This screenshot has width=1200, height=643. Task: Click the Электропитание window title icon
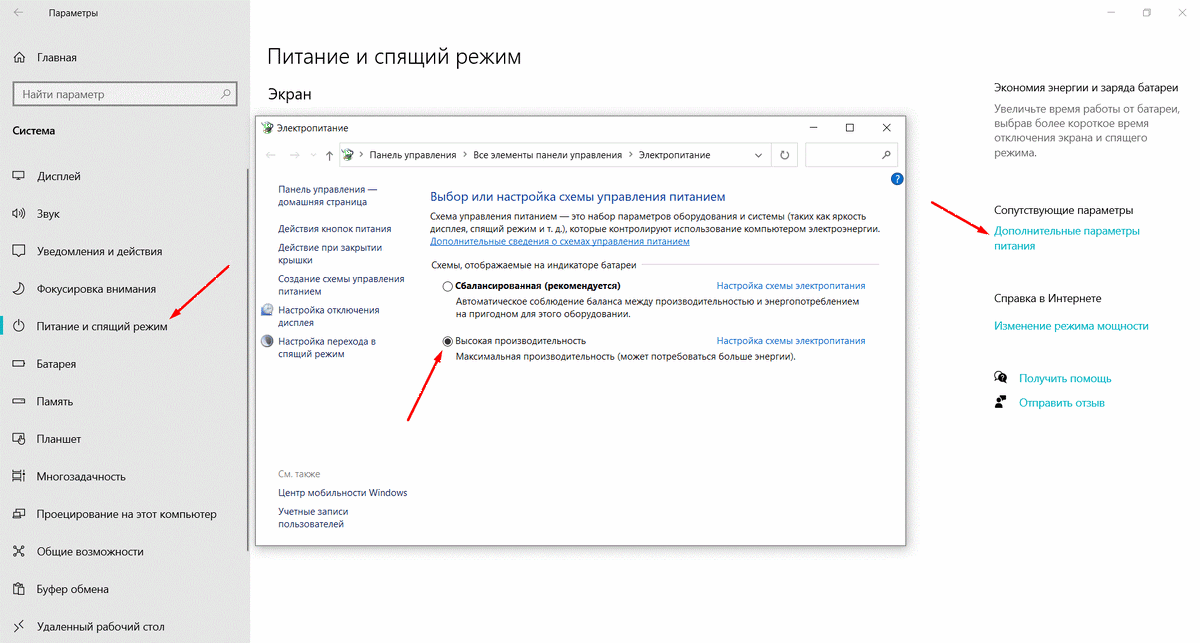267,128
